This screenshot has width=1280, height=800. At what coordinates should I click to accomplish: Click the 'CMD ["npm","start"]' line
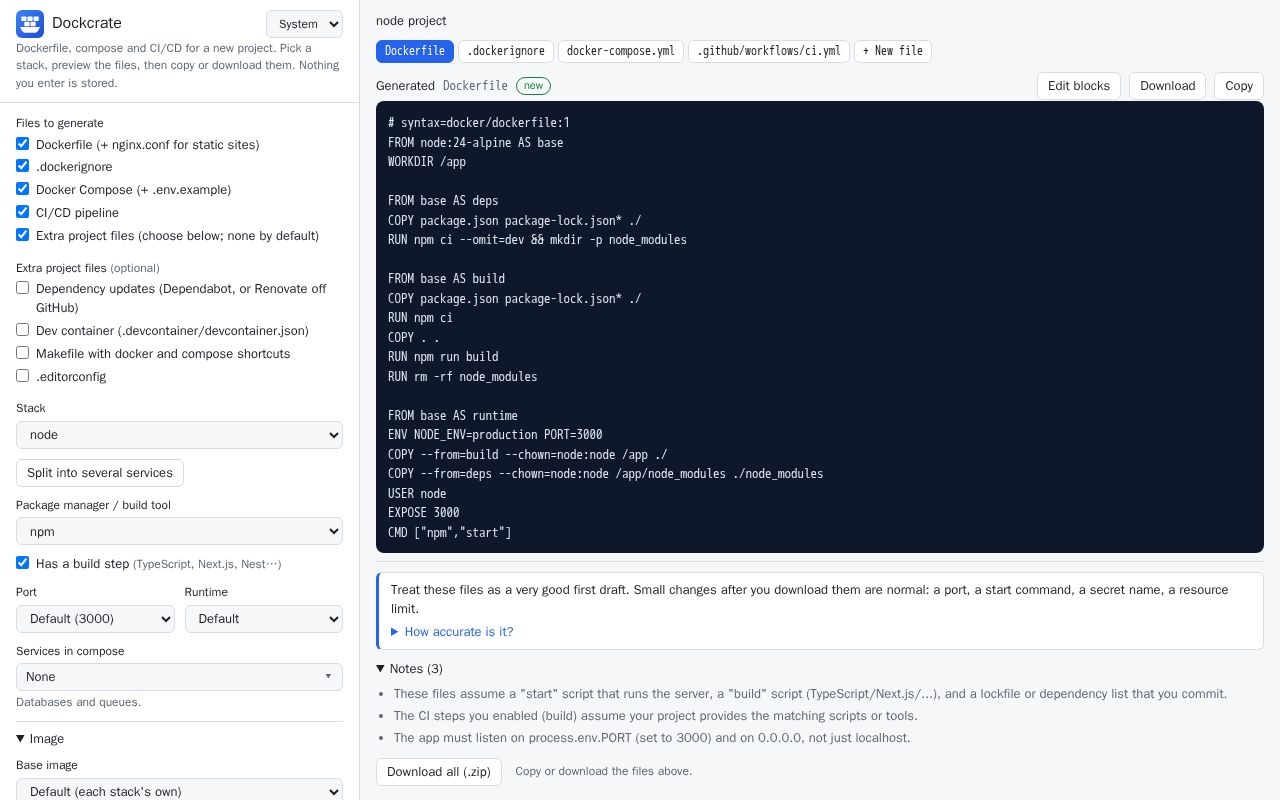point(450,533)
